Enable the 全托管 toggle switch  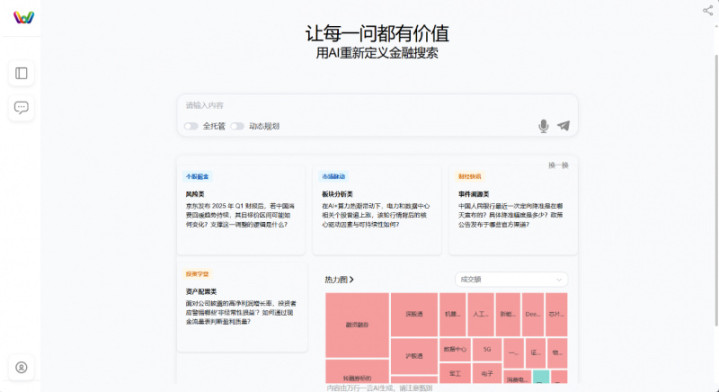click(x=191, y=126)
